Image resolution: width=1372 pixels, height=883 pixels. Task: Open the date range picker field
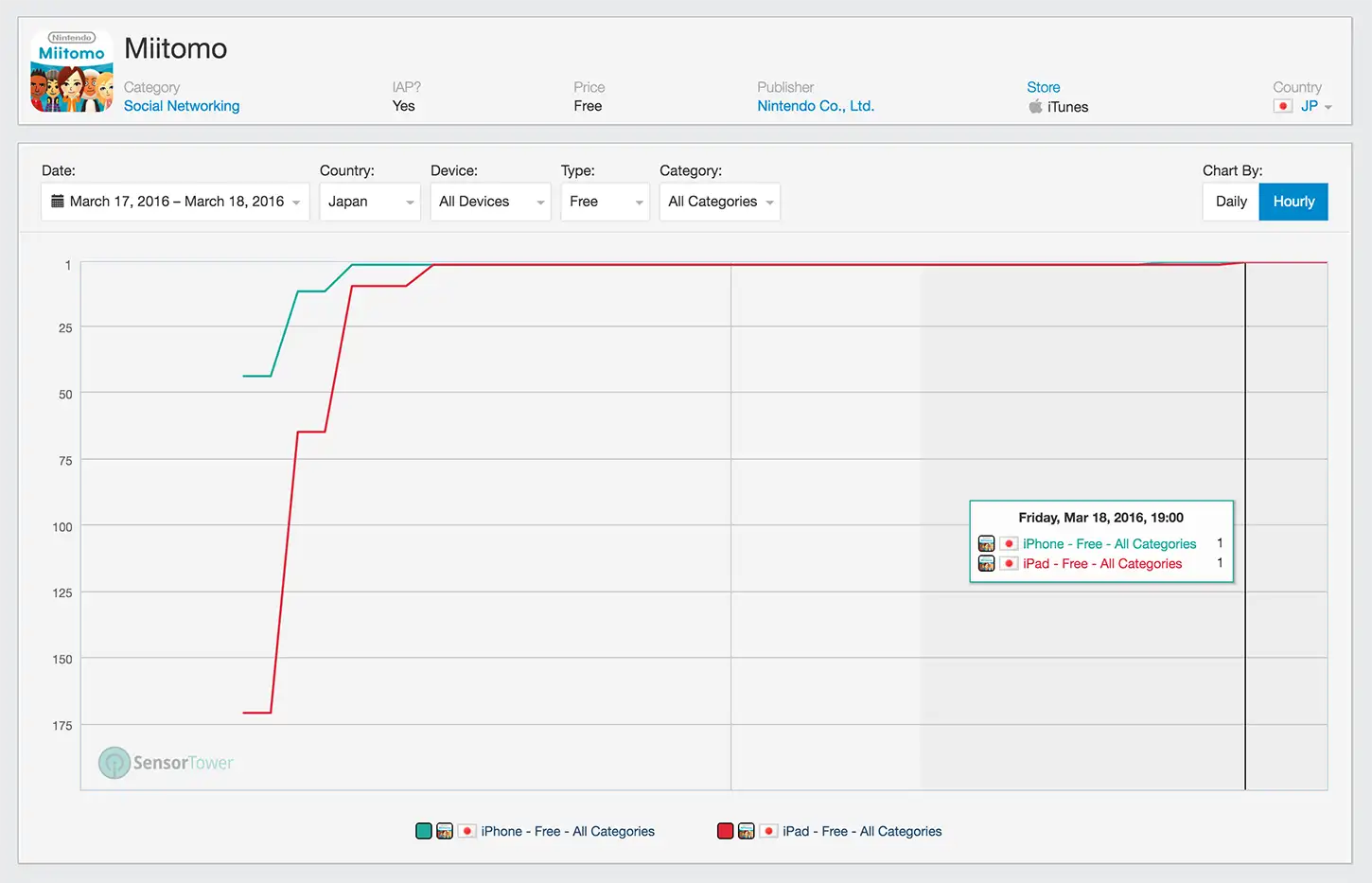click(x=175, y=202)
